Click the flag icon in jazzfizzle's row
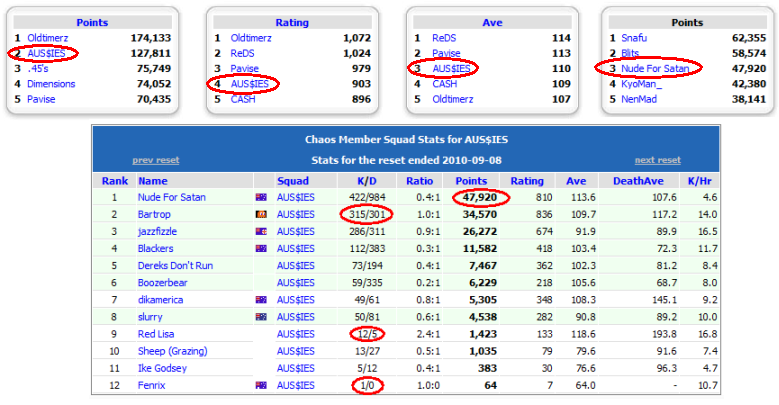779x405 pixels. (261, 232)
